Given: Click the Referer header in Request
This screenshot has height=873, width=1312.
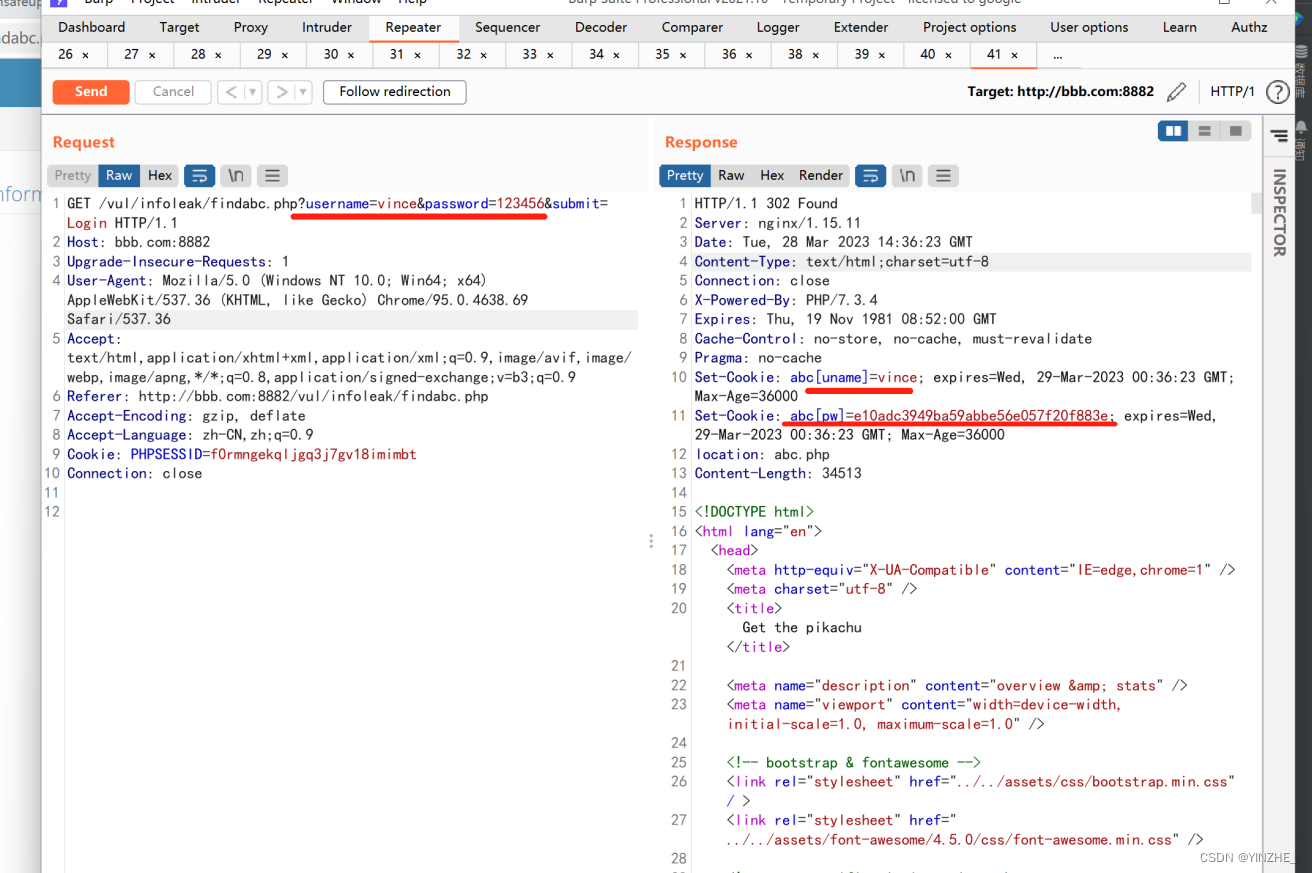Looking at the screenshot, I should tap(278, 396).
